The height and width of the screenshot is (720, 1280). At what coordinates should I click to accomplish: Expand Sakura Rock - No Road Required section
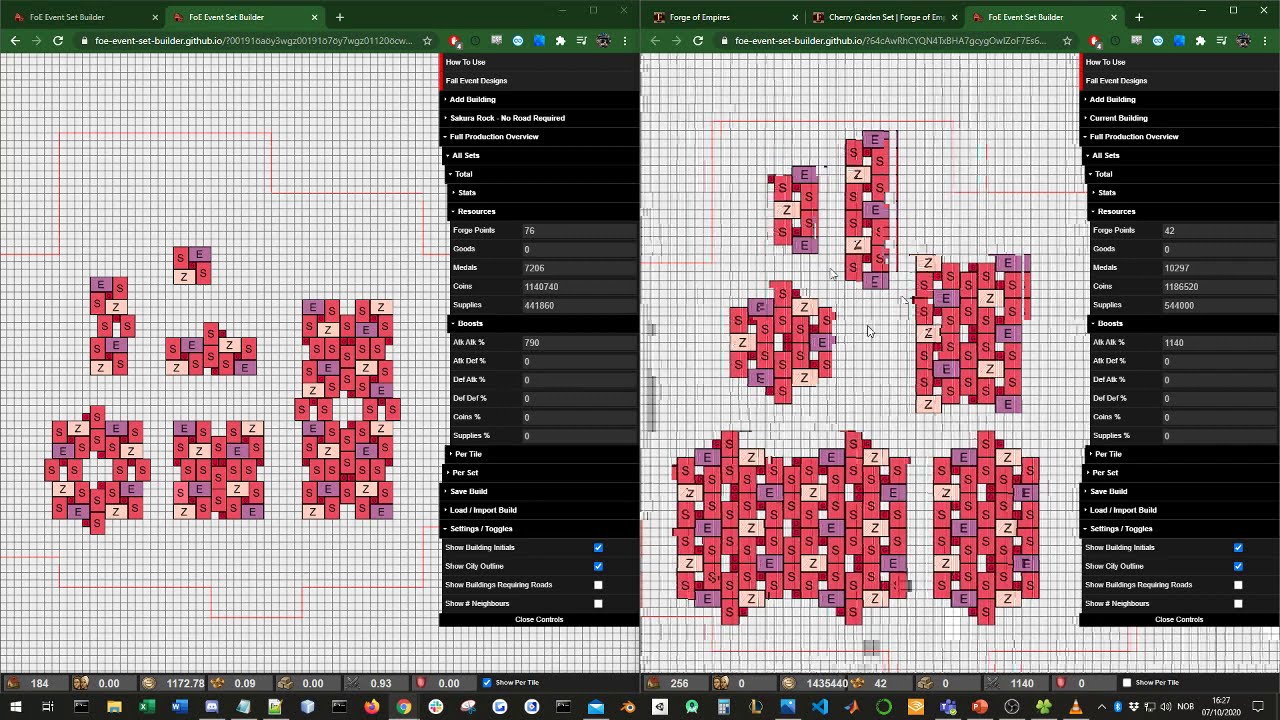tap(540, 118)
